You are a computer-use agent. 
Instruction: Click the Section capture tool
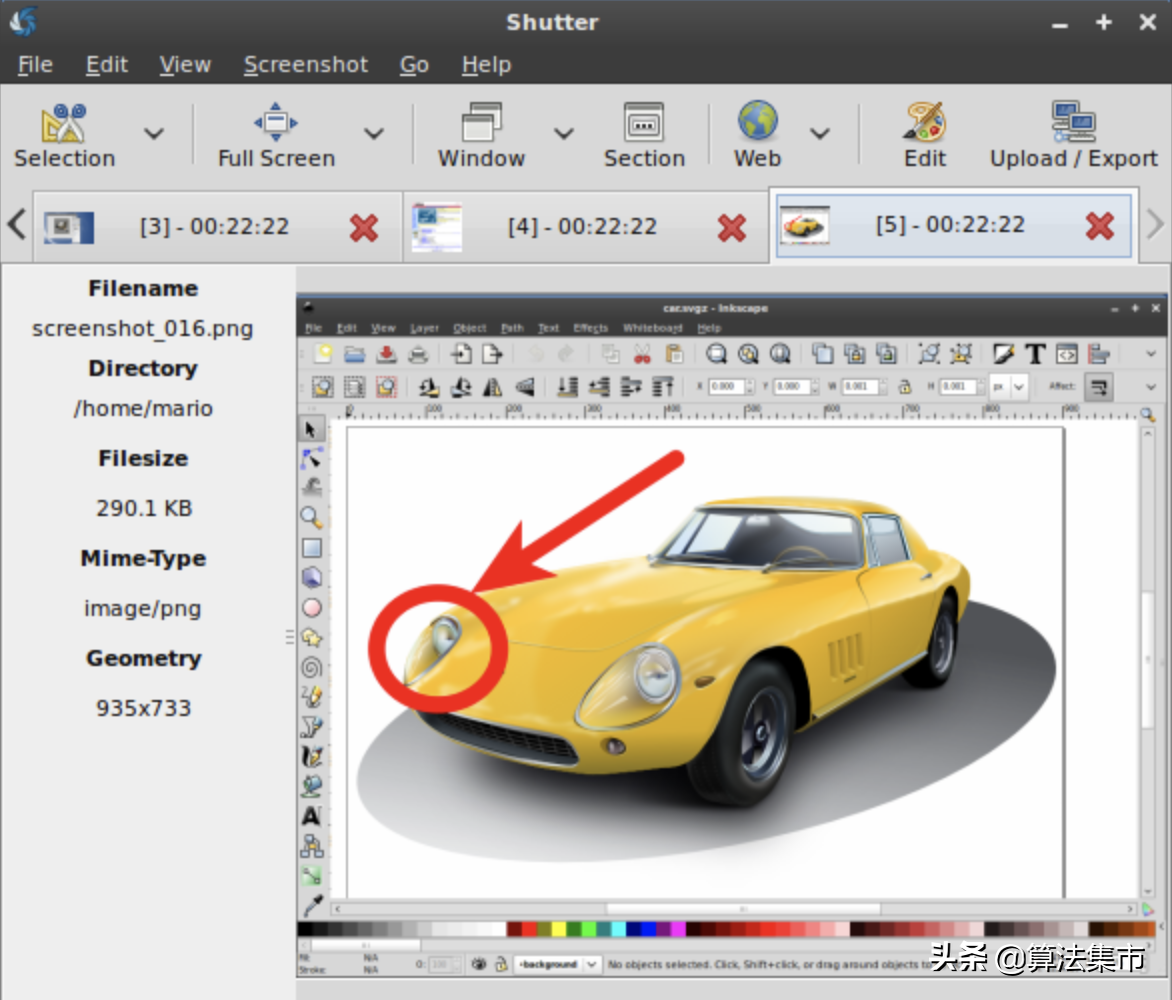click(x=644, y=136)
